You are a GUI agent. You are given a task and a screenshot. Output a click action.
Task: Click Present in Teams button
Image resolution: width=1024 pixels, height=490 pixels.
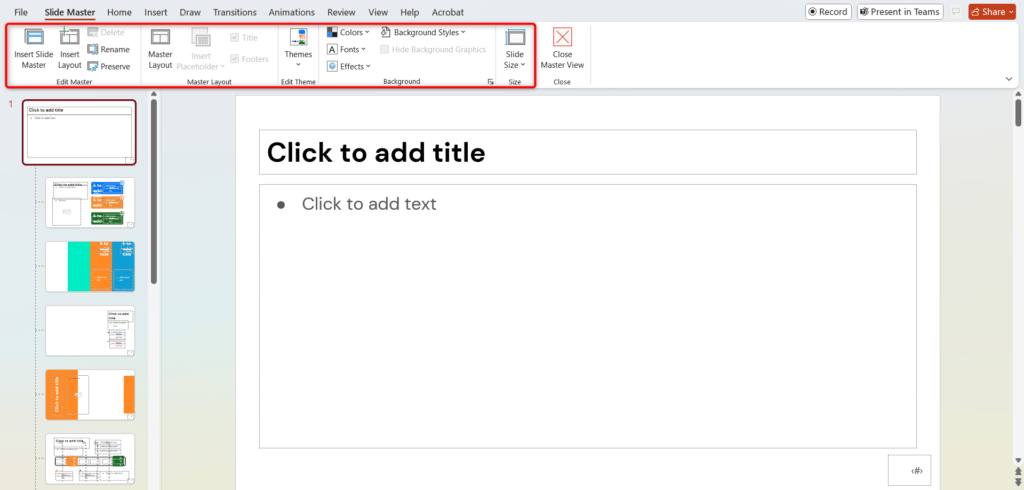902,12
